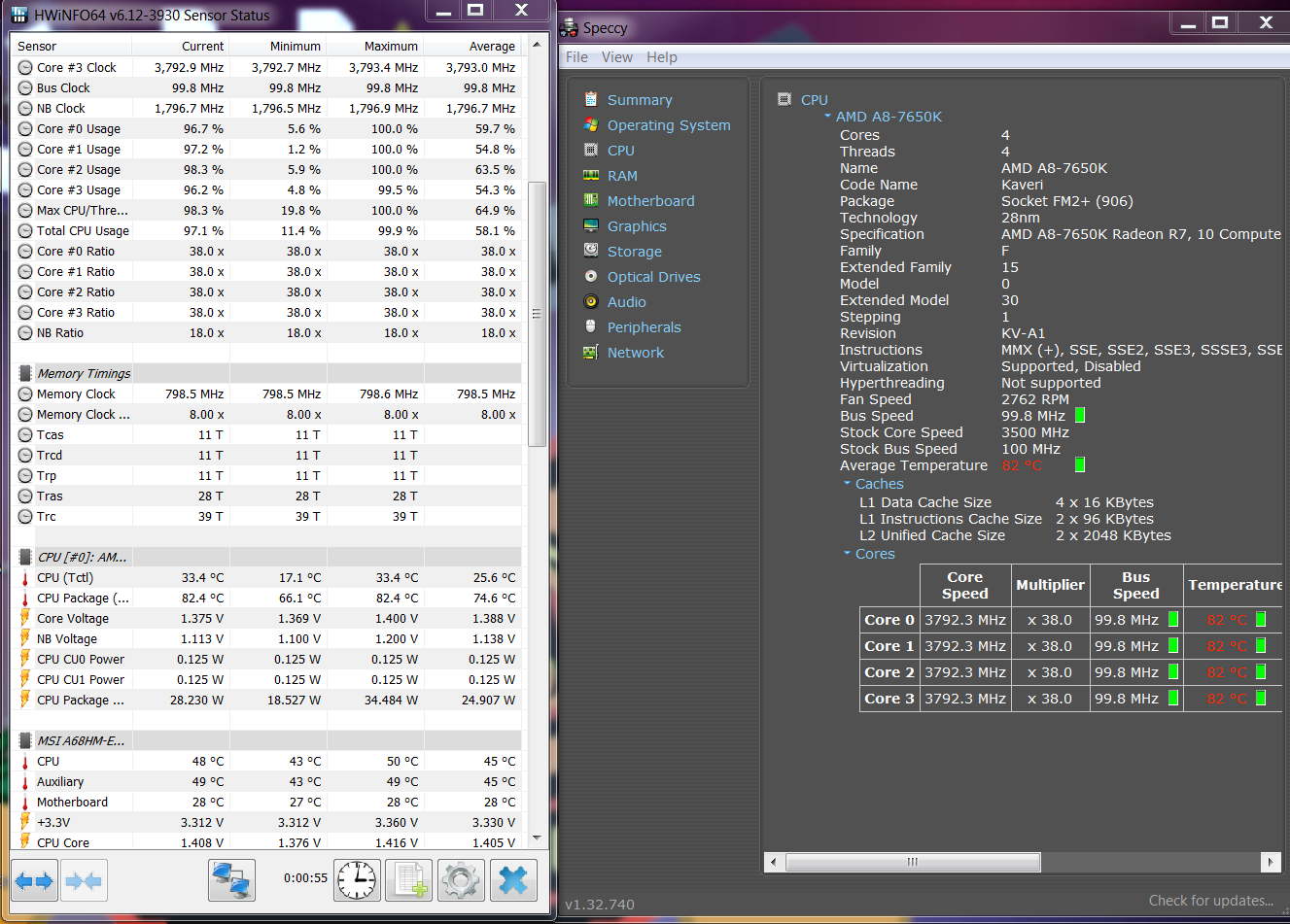Click the Minimum column header in HWiNFO
This screenshot has width=1290, height=924.
coord(278,46)
